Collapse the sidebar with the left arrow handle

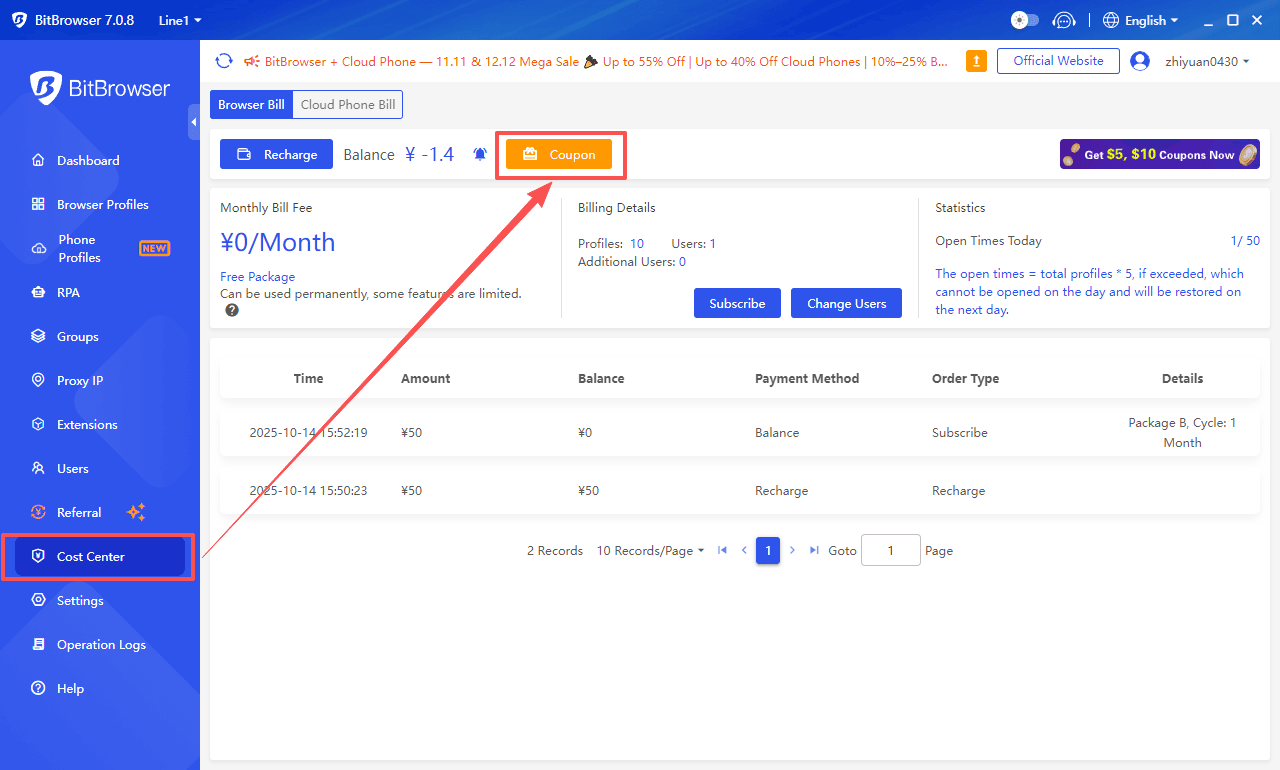click(194, 122)
